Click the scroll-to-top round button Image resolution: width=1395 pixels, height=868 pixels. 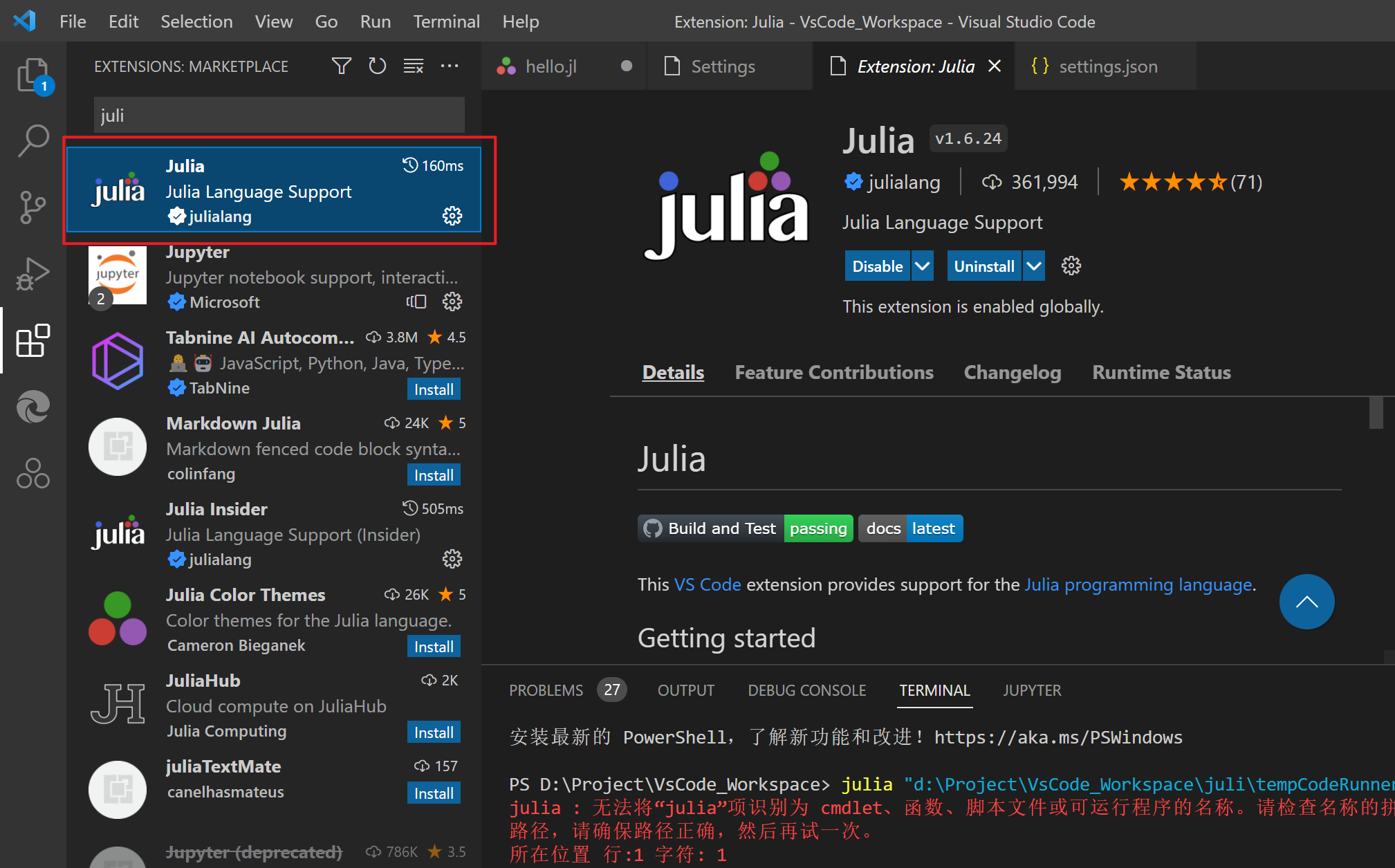(1306, 602)
